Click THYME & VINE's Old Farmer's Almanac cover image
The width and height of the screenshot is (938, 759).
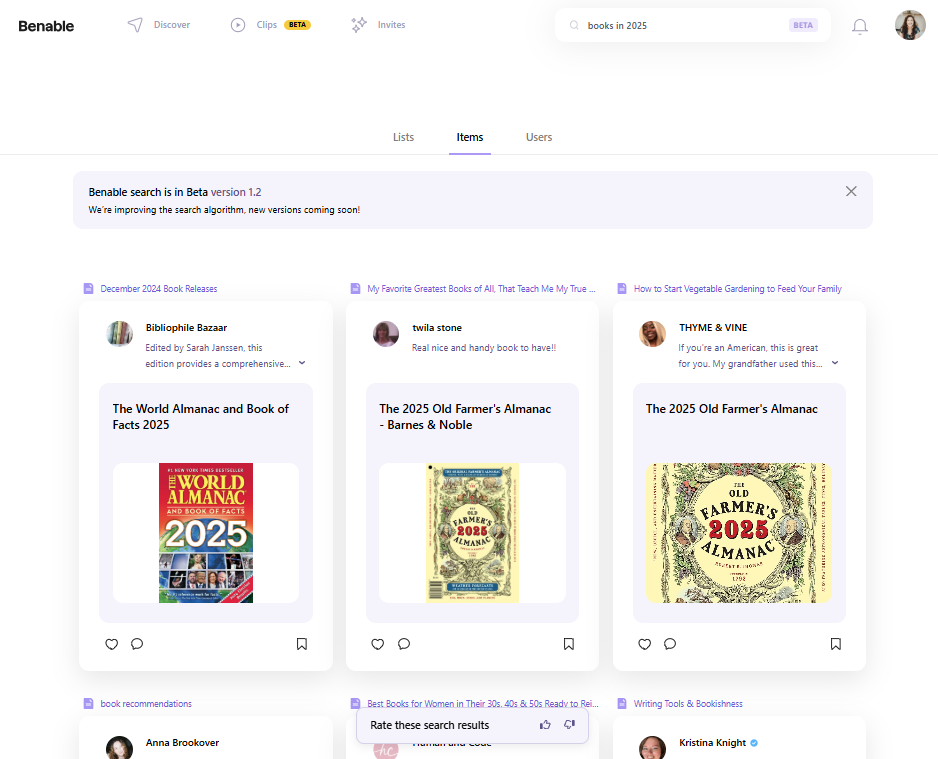point(739,533)
